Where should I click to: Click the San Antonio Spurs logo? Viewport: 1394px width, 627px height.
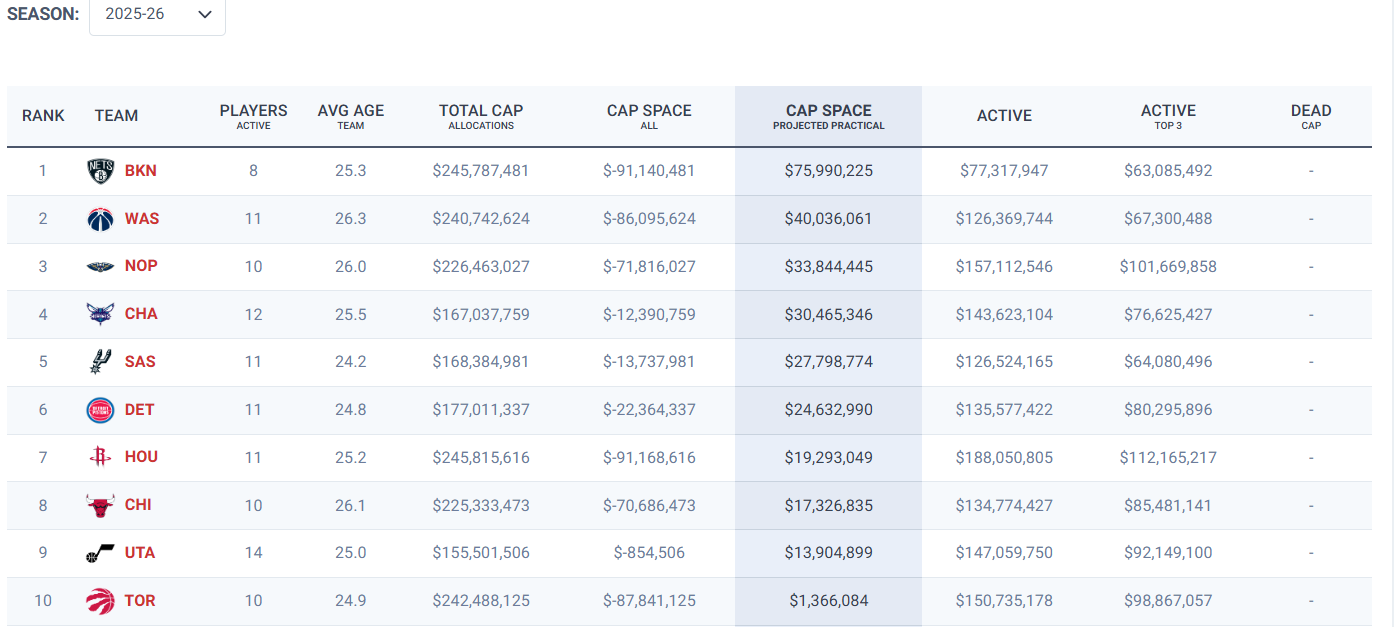tap(101, 362)
